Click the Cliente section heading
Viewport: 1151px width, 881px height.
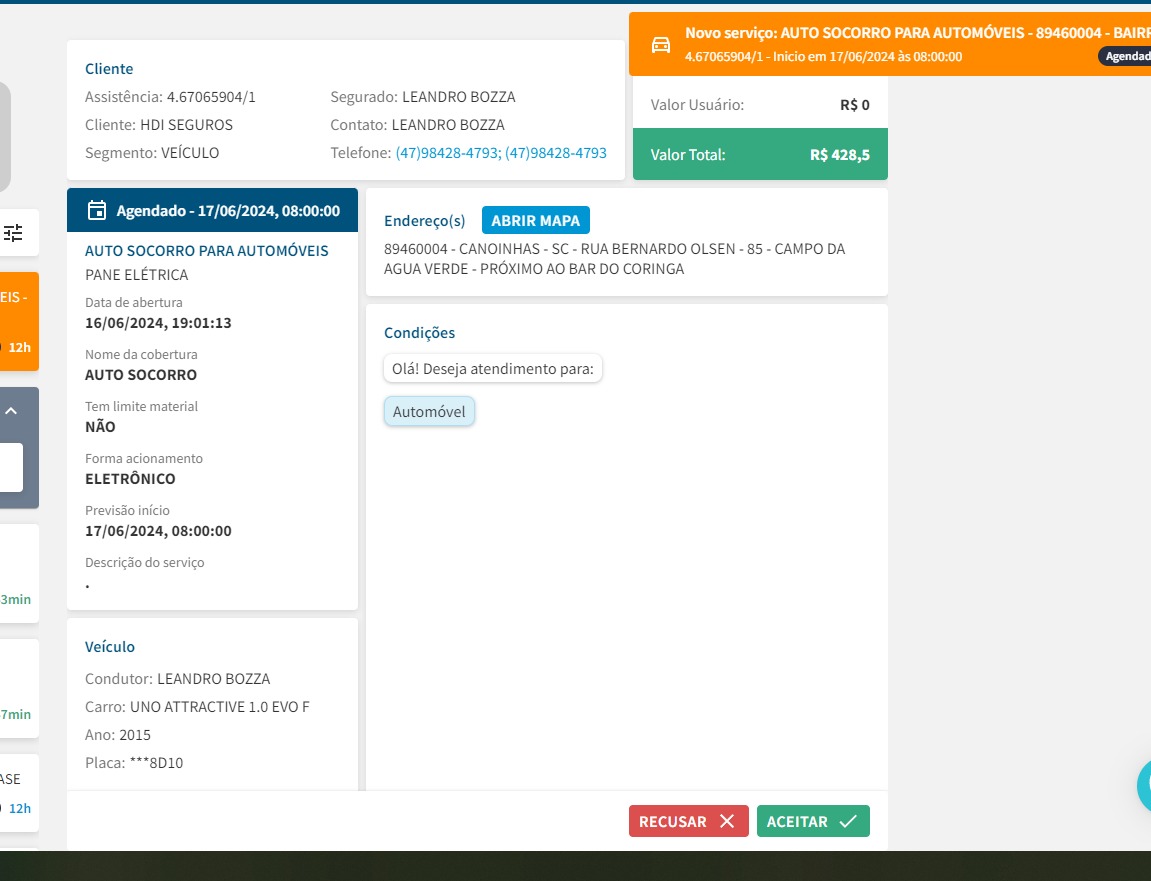click(x=109, y=69)
